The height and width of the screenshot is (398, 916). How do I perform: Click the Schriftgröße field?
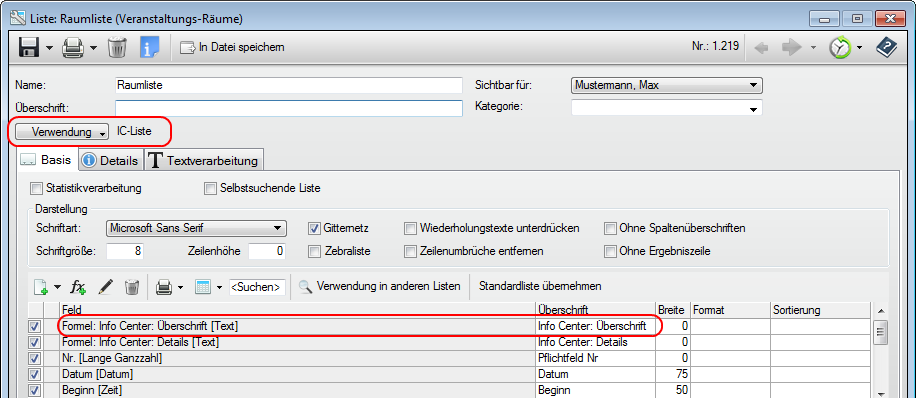(124, 251)
